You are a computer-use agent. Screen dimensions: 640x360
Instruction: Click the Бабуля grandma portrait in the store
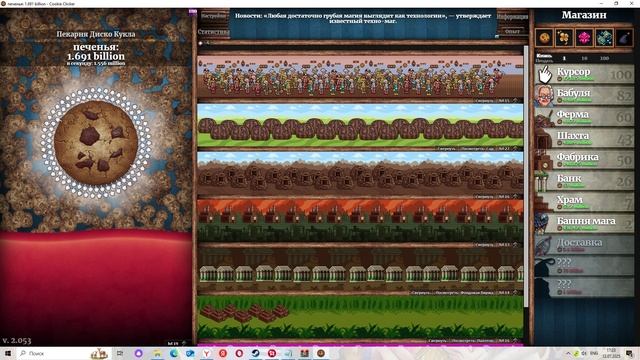click(x=544, y=96)
